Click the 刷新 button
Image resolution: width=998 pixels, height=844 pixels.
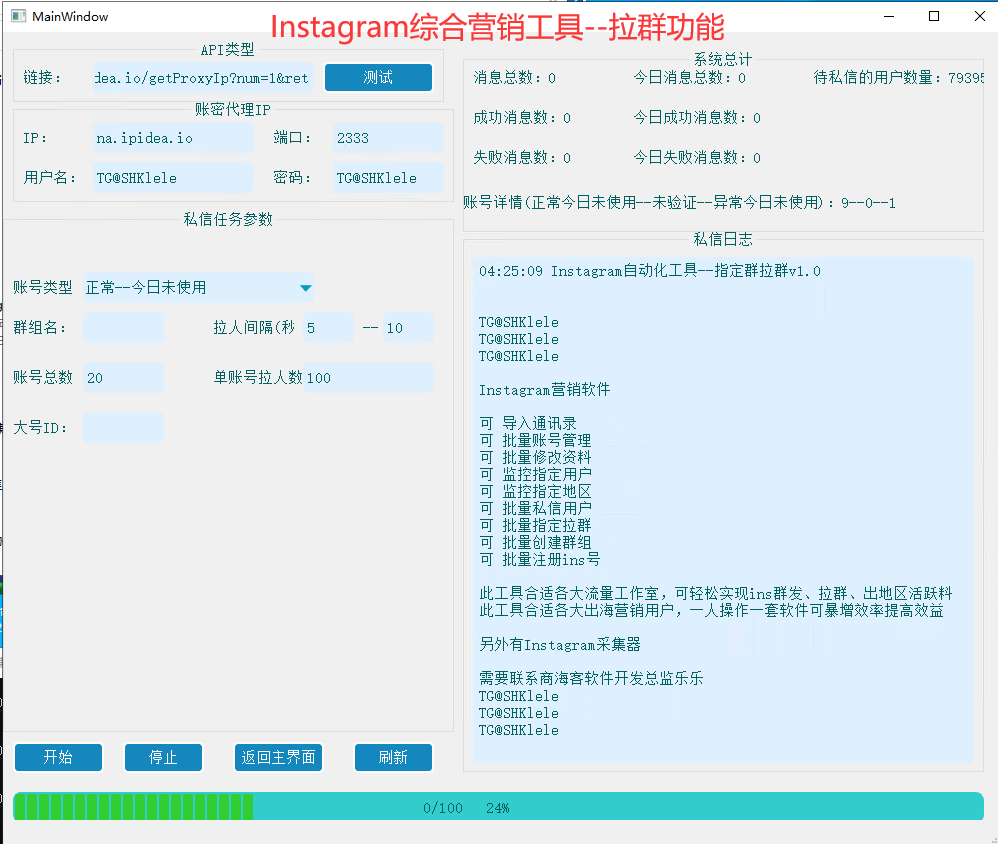click(393, 757)
